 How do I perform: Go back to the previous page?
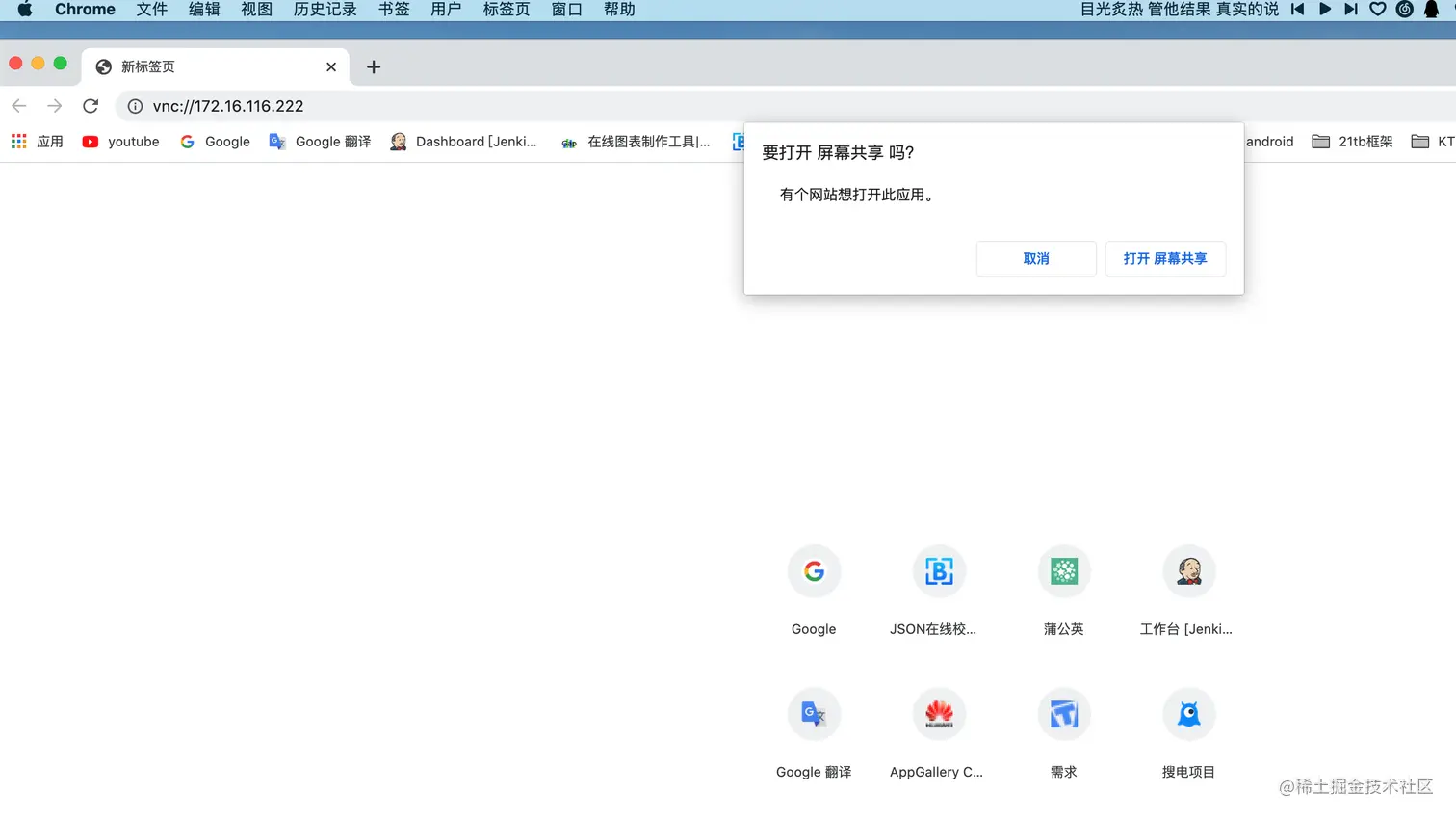tap(19, 106)
